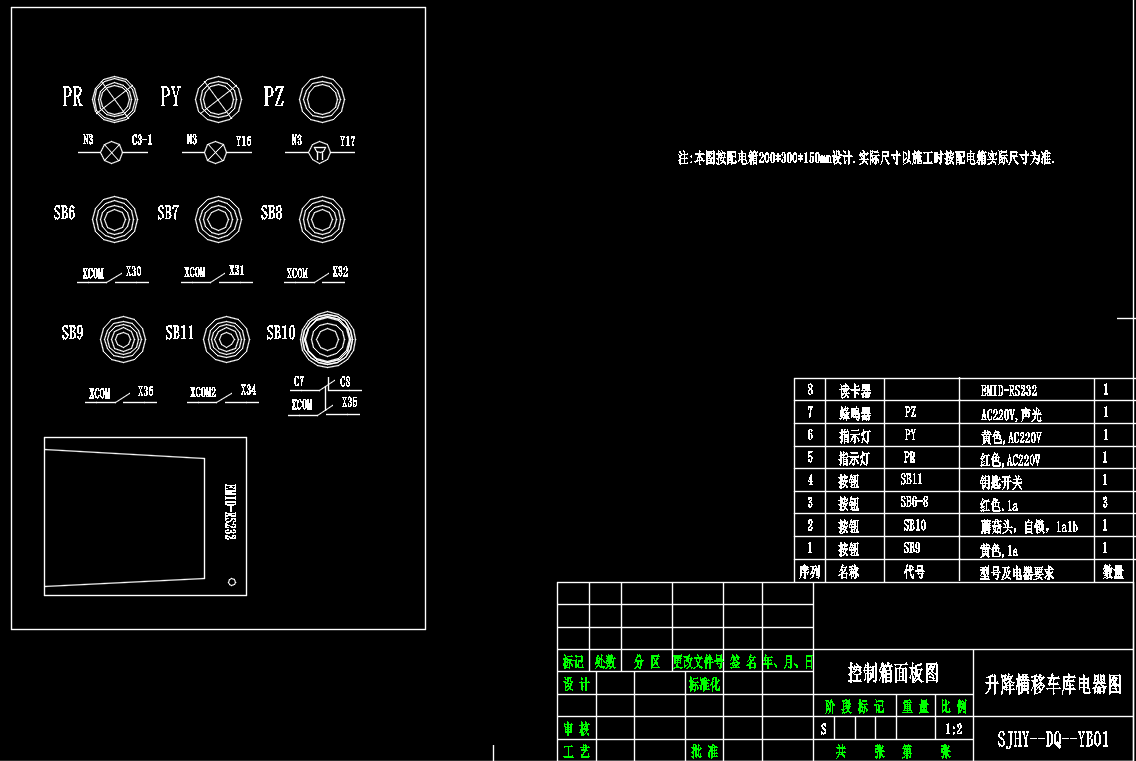Select the XCOM2 contact label under SB11
The image size is (1136, 761).
[x=203, y=393]
